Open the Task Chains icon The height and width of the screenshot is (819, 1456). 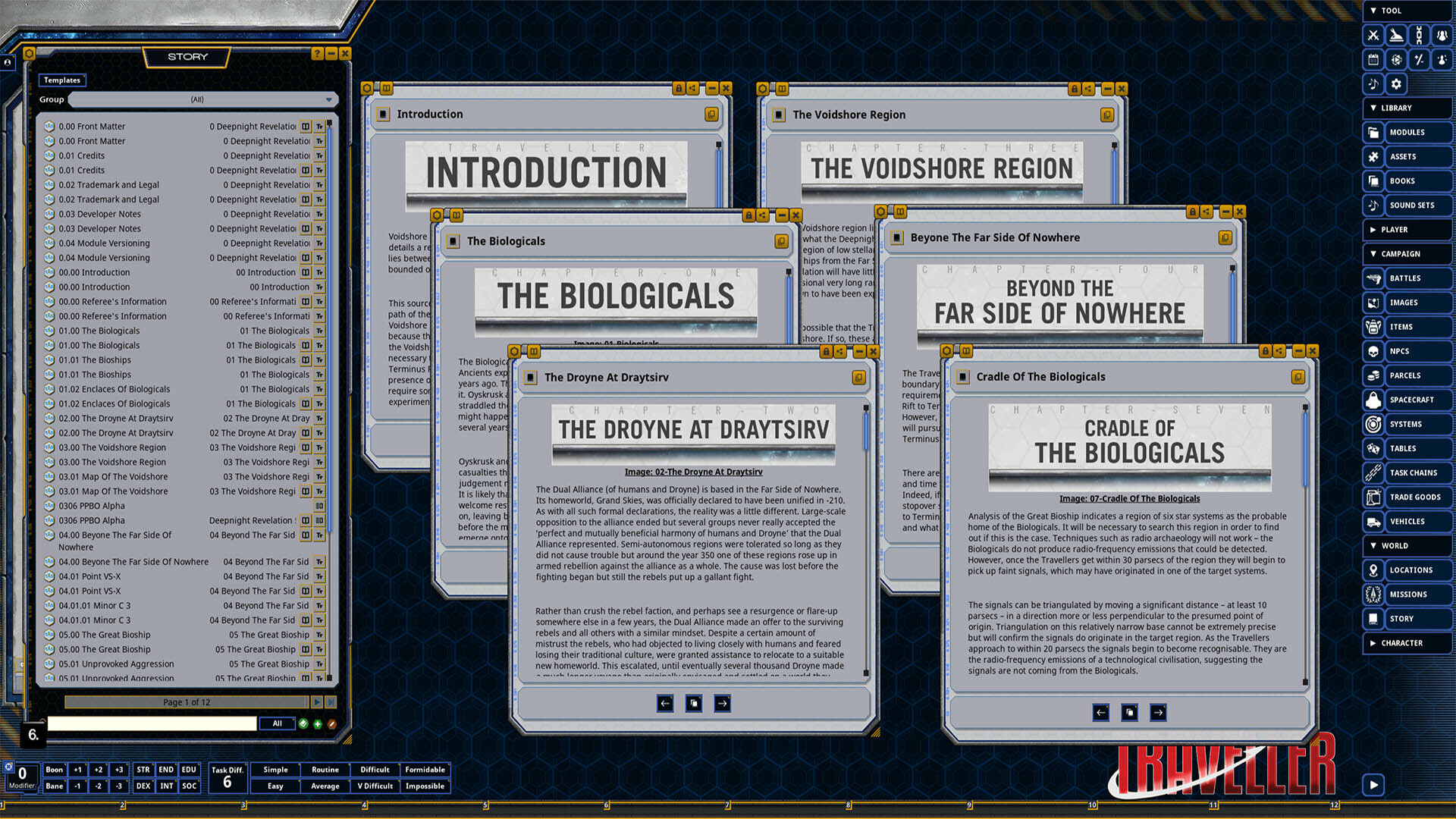coord(1373,472)
